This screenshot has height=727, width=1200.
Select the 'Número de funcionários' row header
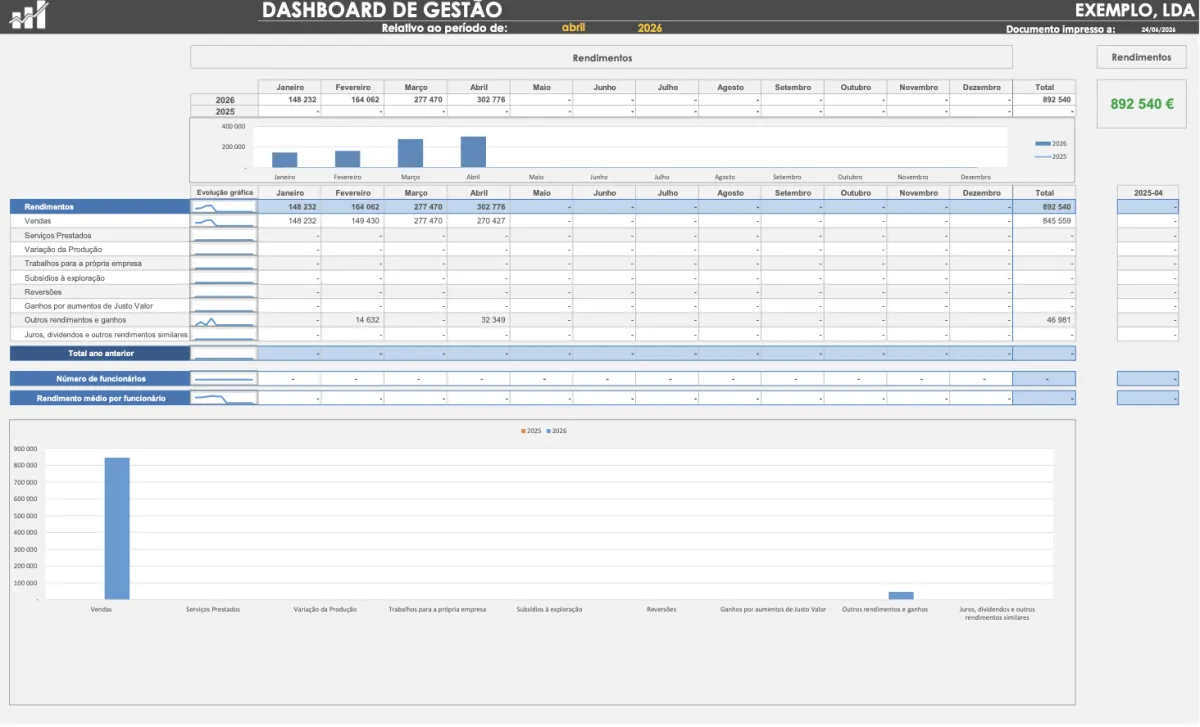[100, 379]
